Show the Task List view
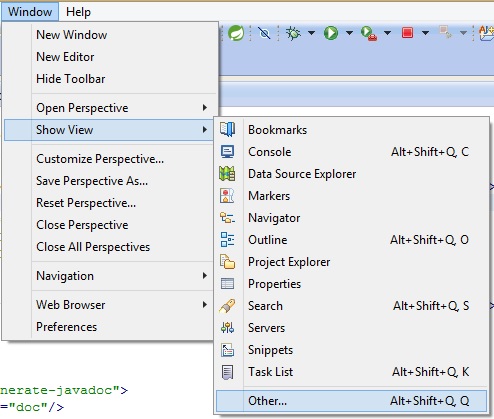The height and width of the screenshot is (419, 494). click(351, 372)
